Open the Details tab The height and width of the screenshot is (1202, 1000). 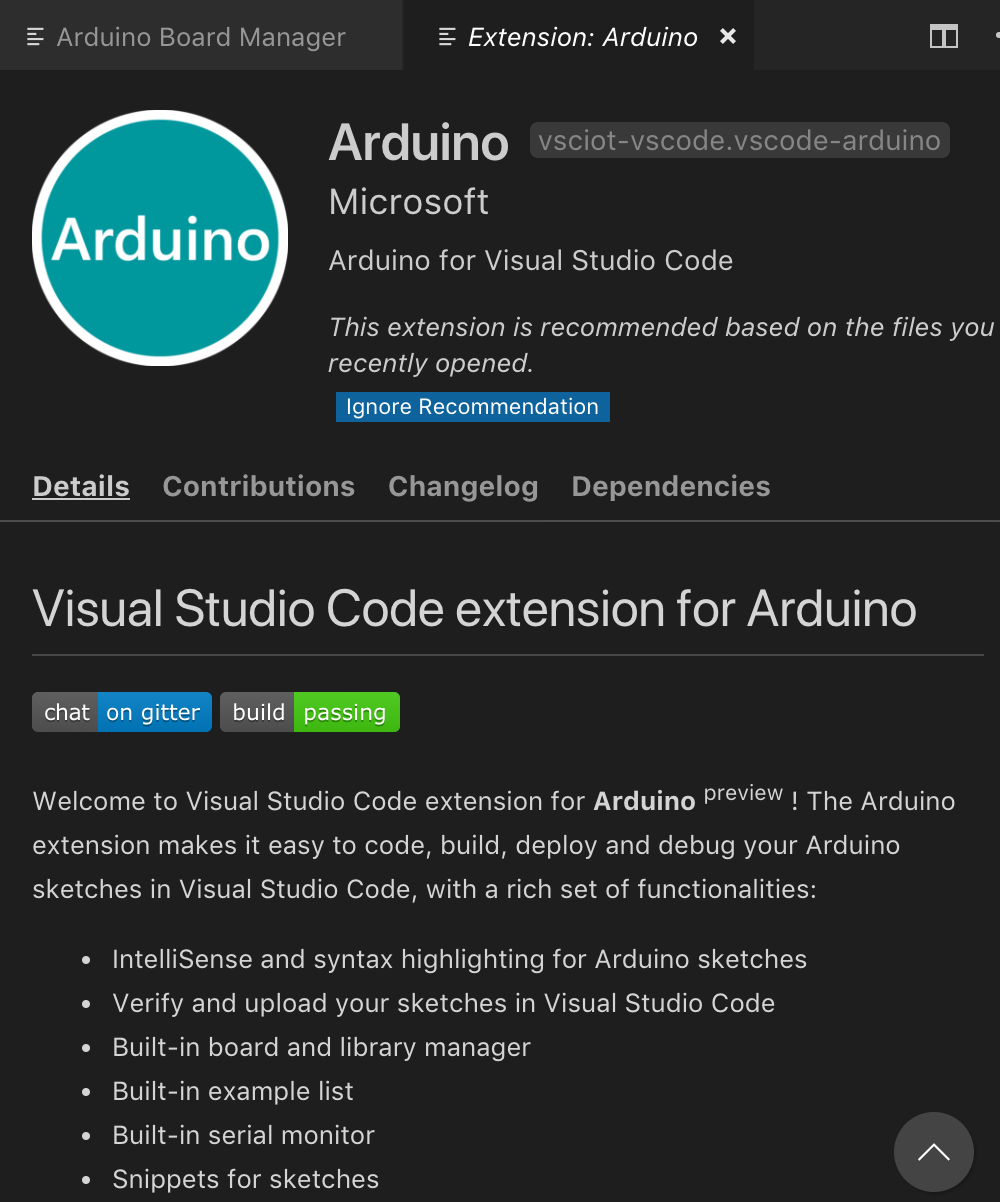point(81,487)
